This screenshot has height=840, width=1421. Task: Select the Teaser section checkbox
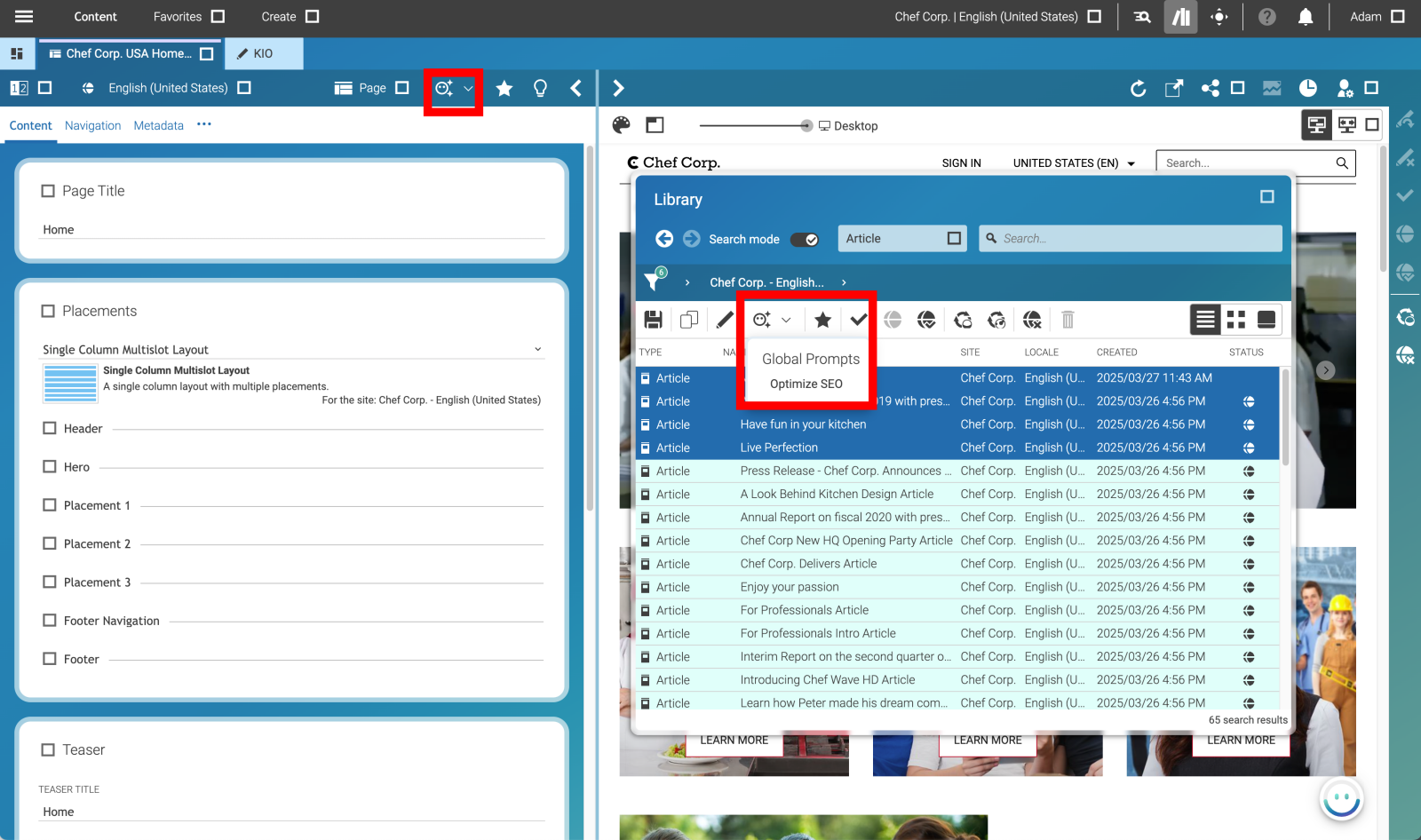click(x=48, y=749)
